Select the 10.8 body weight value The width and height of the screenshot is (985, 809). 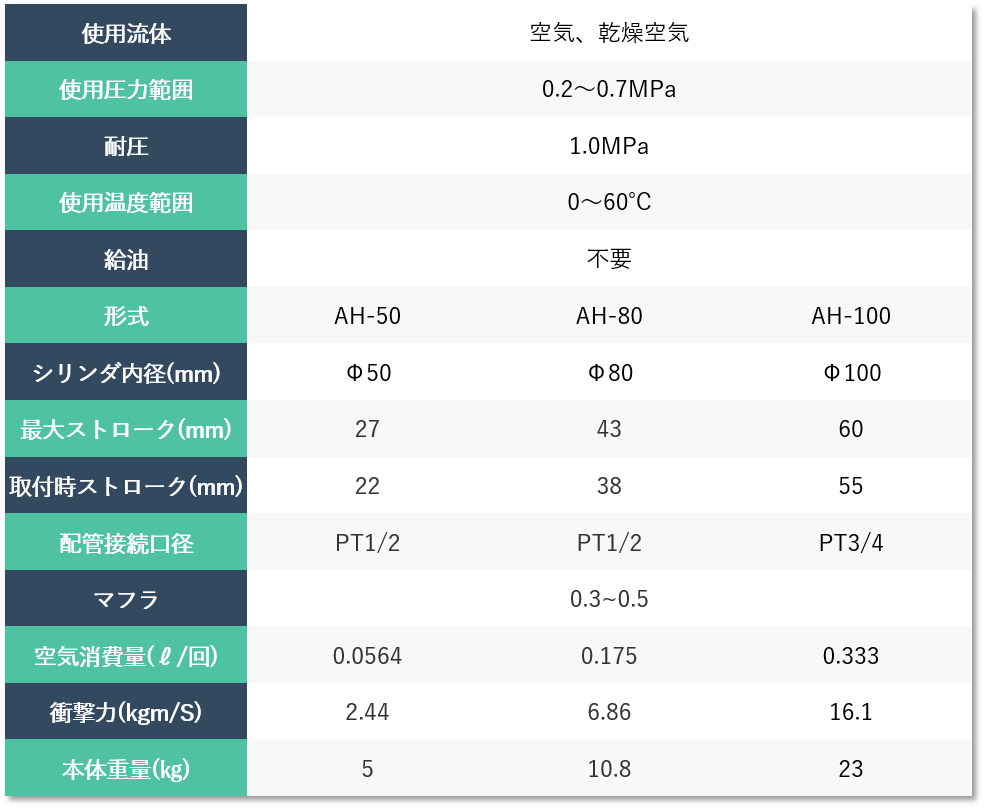609,769
